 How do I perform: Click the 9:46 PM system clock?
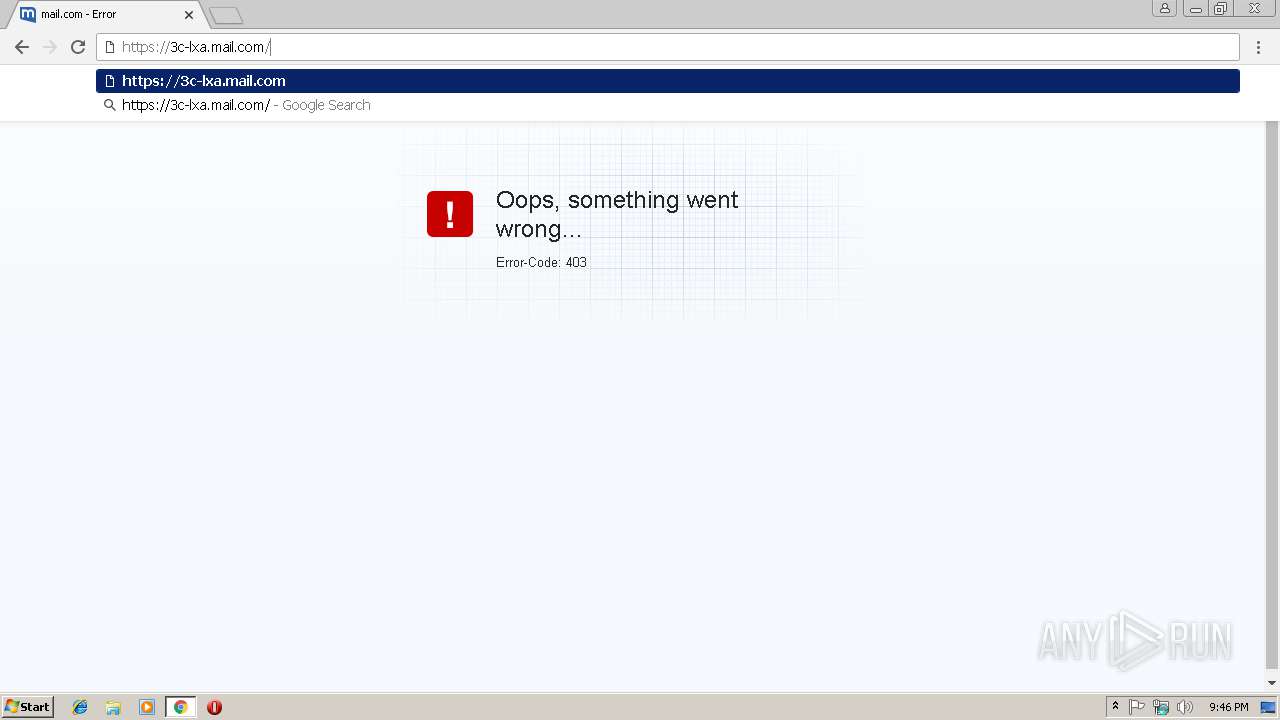pos(1228,707)
